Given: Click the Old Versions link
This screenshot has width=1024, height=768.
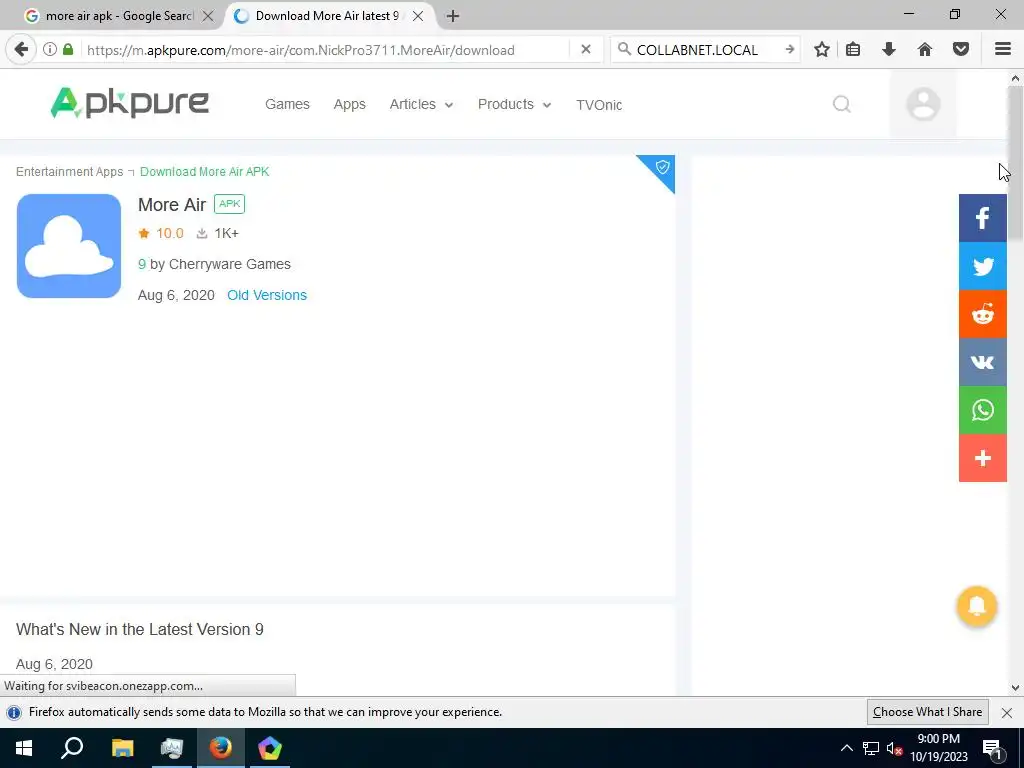Looking at the screenshot, I should (266, 295).
